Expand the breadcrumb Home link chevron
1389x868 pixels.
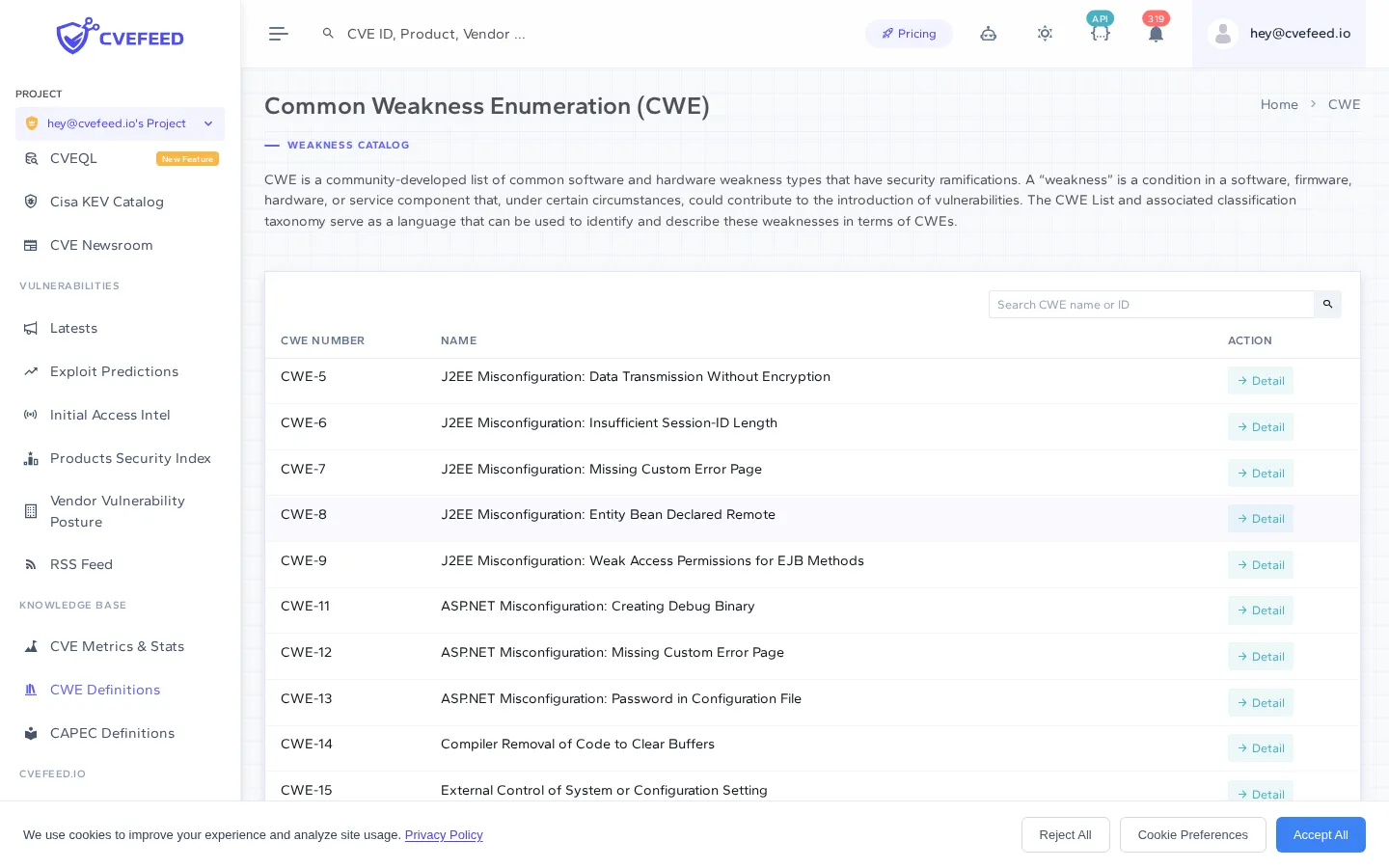click(x=1314, y=104)
